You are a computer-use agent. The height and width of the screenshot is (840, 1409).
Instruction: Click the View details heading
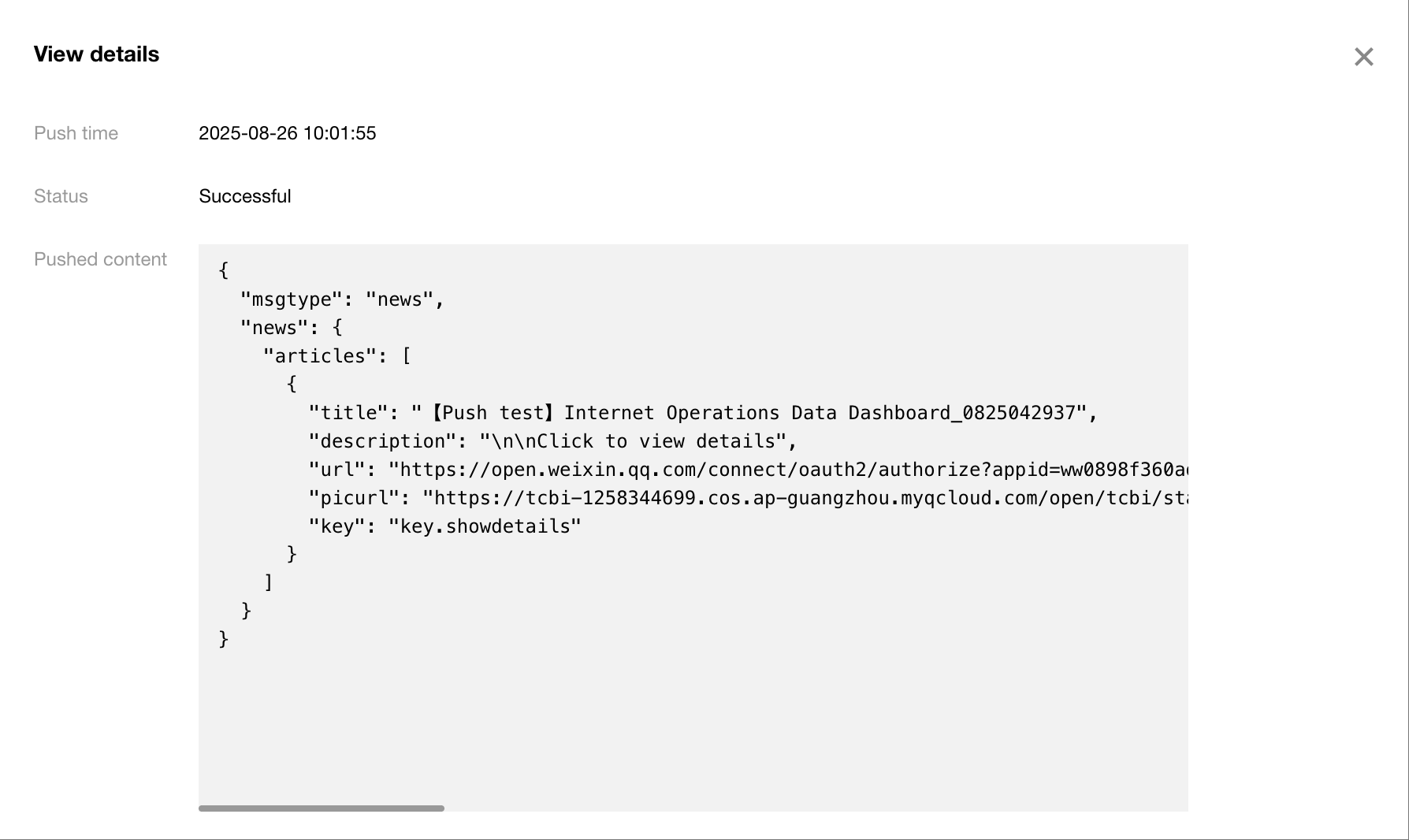[96, 54]
